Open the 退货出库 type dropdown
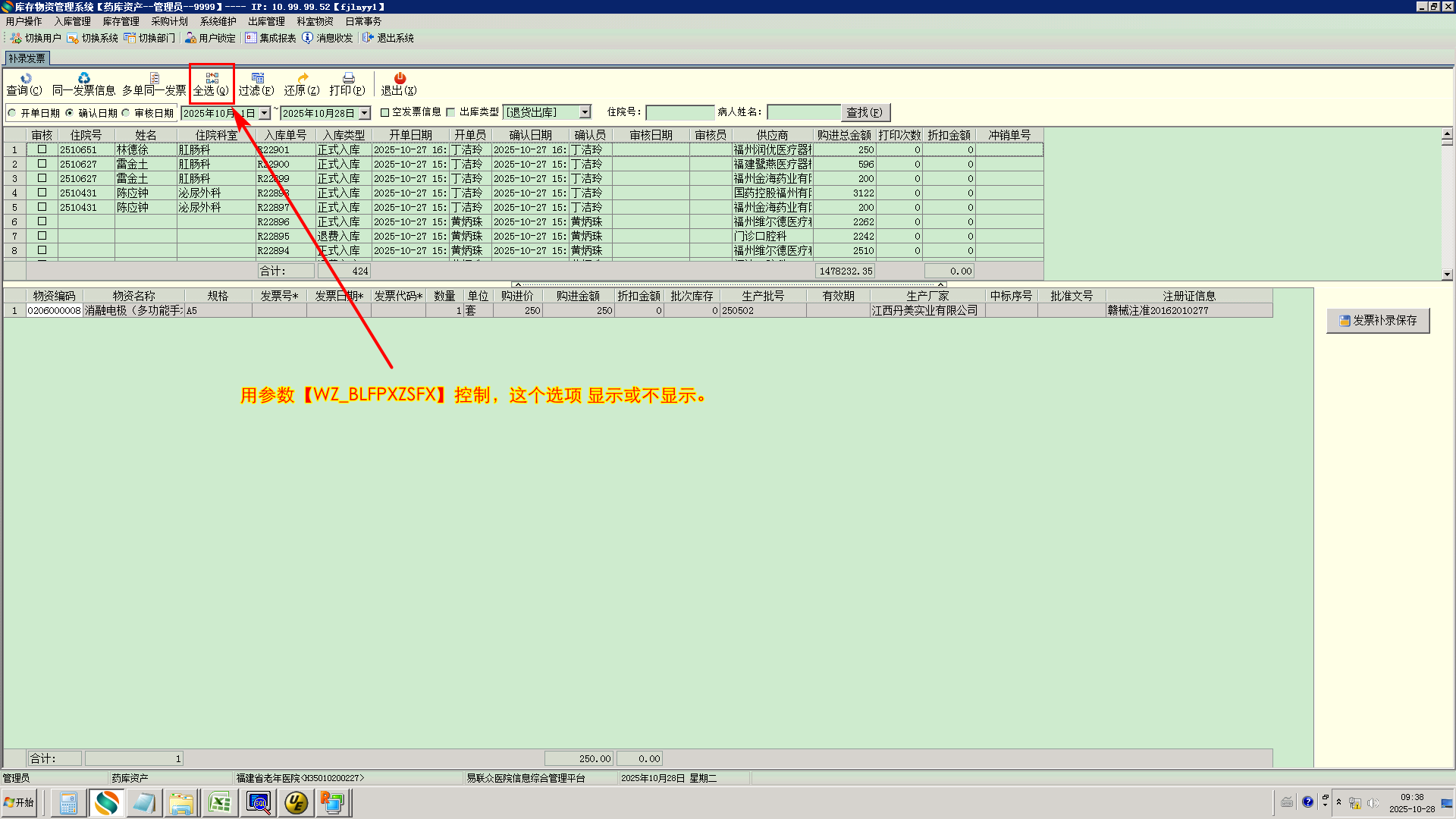Image resolution: width=1456 pixels, height=819 pixels. coord(585,112)
